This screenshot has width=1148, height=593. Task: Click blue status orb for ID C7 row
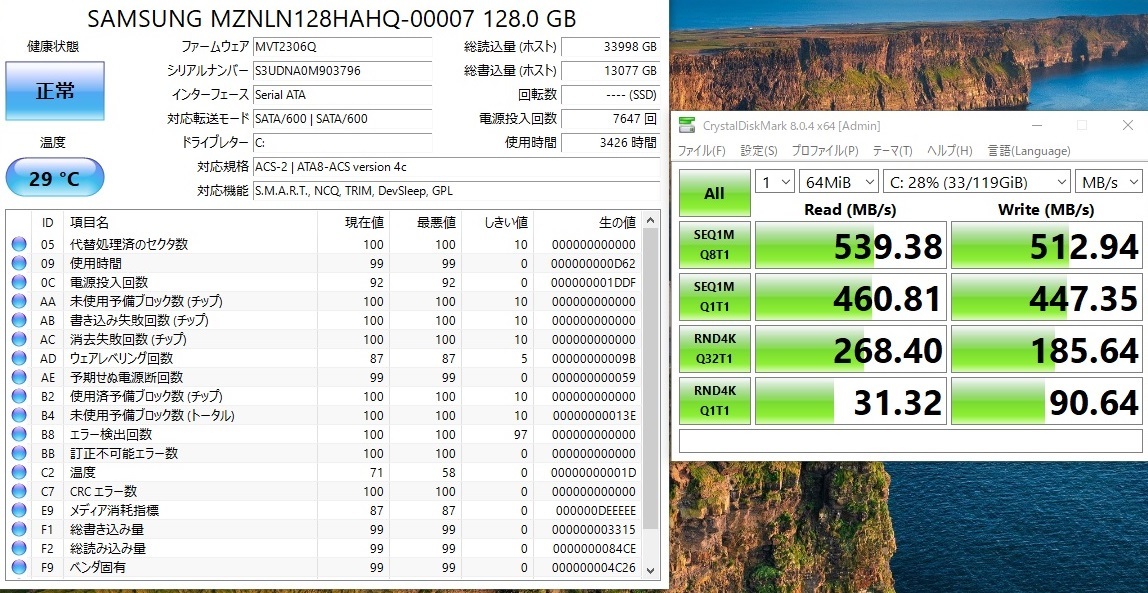(19, 491)
